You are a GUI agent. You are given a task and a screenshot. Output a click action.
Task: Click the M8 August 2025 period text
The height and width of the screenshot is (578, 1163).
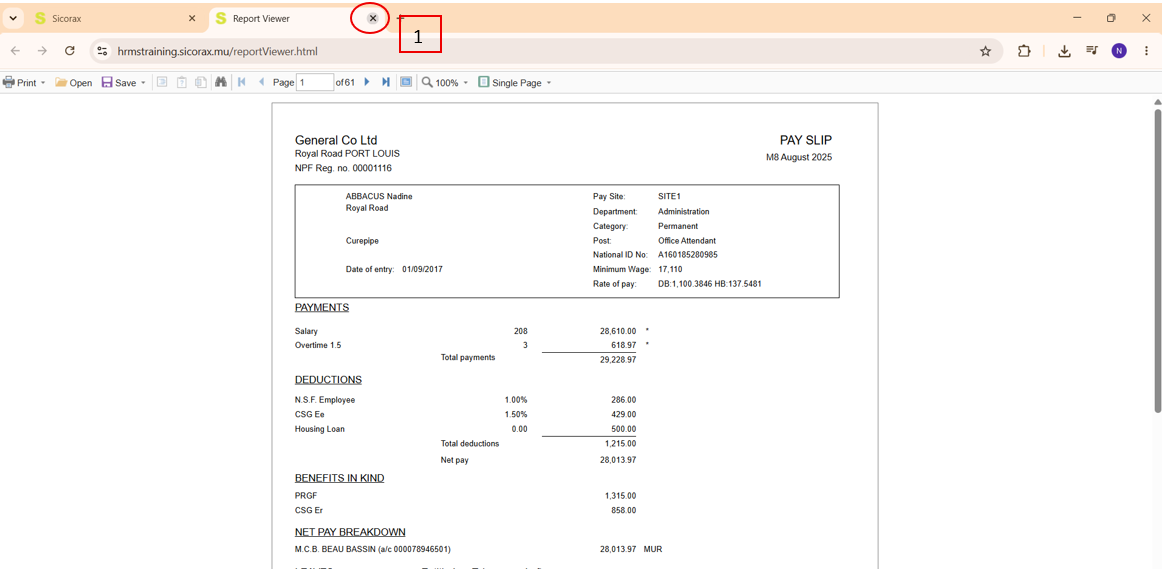(x=799, y=157)
